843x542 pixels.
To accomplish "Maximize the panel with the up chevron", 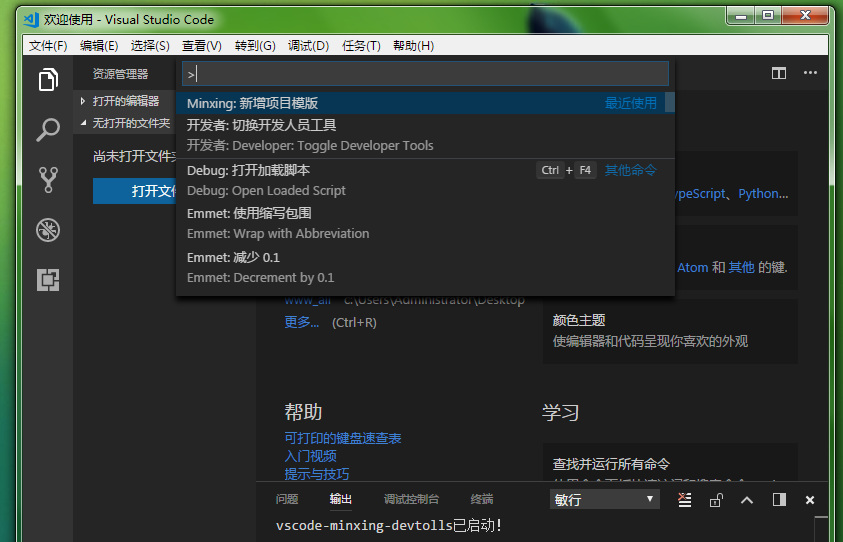I will (747, 500).
